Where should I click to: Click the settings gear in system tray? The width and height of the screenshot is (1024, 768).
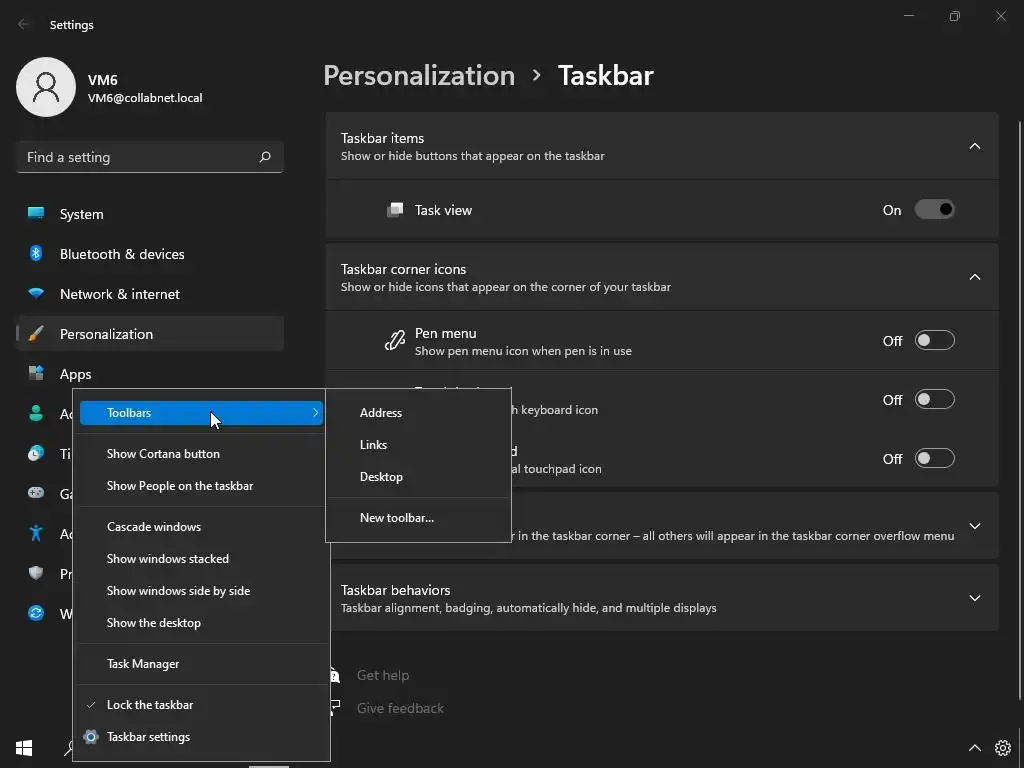pos(1003,748)
